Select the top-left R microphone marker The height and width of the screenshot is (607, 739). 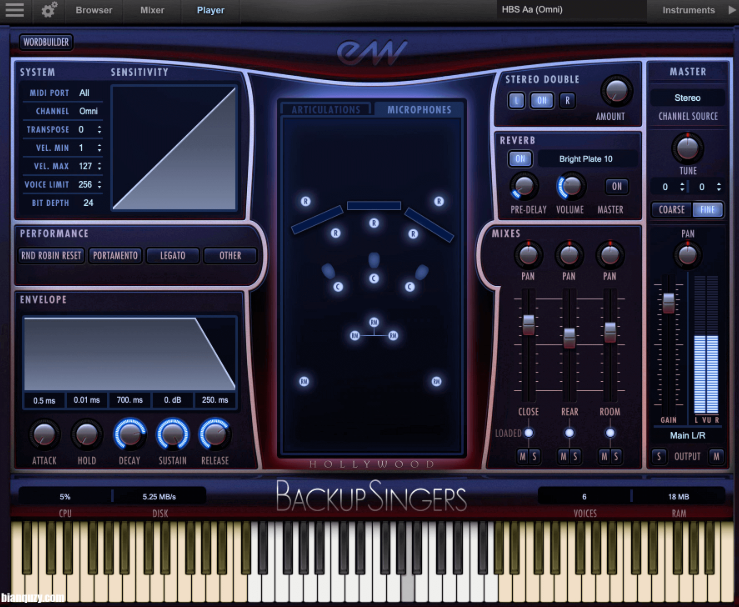click(x=305, y=201)
